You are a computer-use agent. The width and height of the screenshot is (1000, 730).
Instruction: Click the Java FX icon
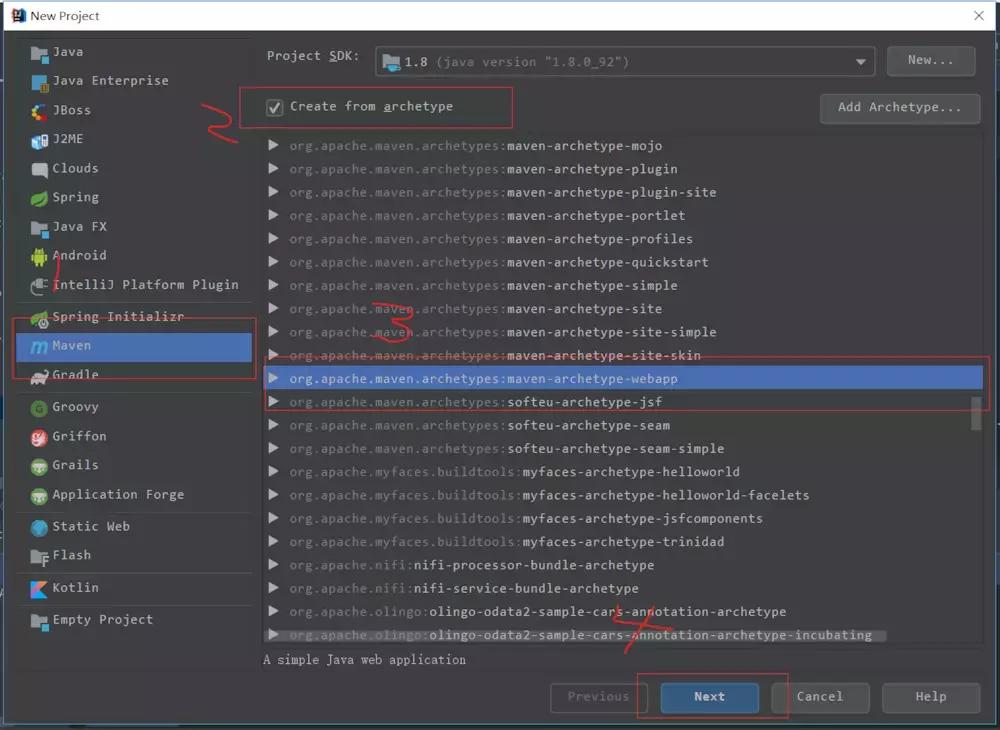tap(40, 228)
